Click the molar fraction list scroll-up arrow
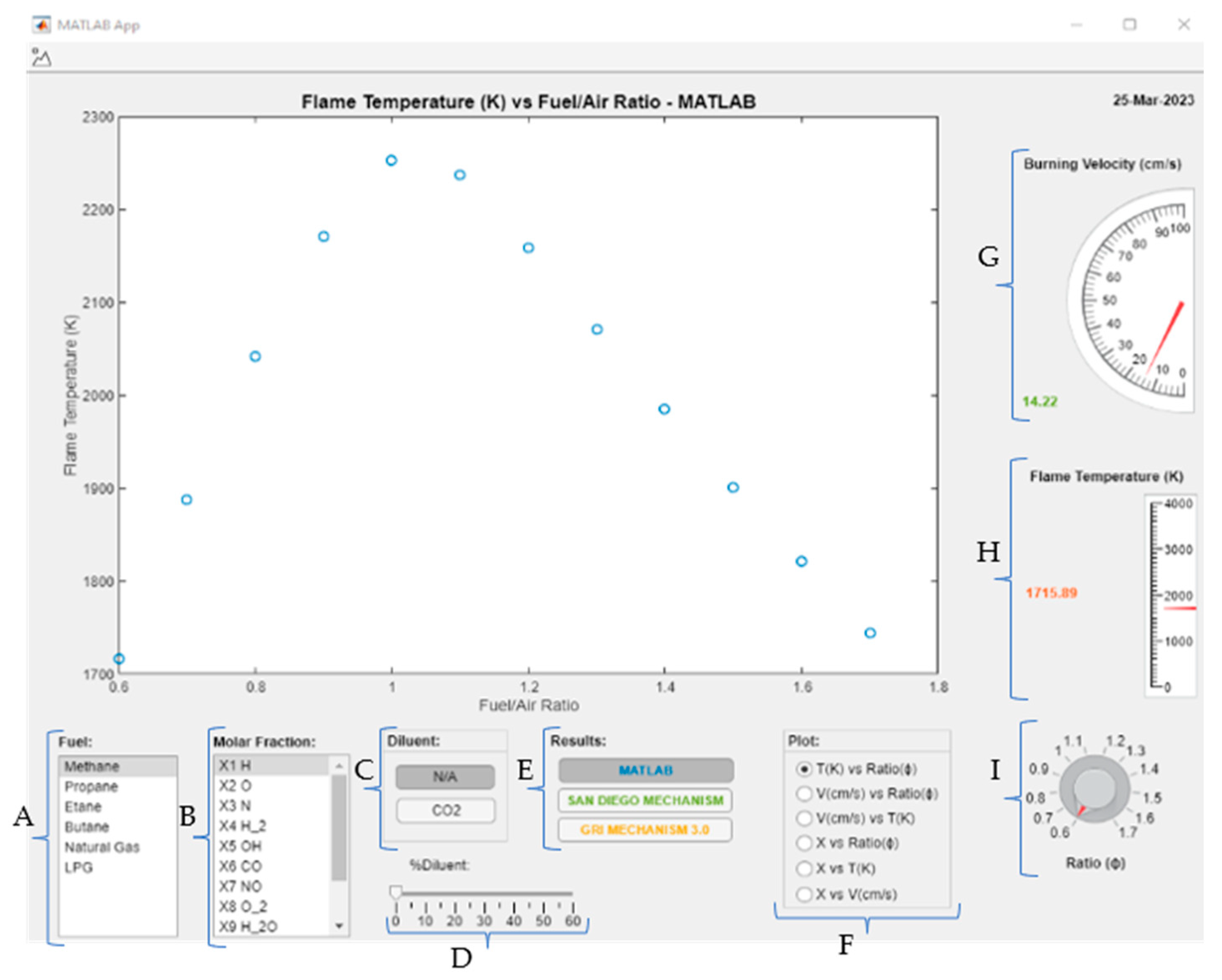 point(339,766)
